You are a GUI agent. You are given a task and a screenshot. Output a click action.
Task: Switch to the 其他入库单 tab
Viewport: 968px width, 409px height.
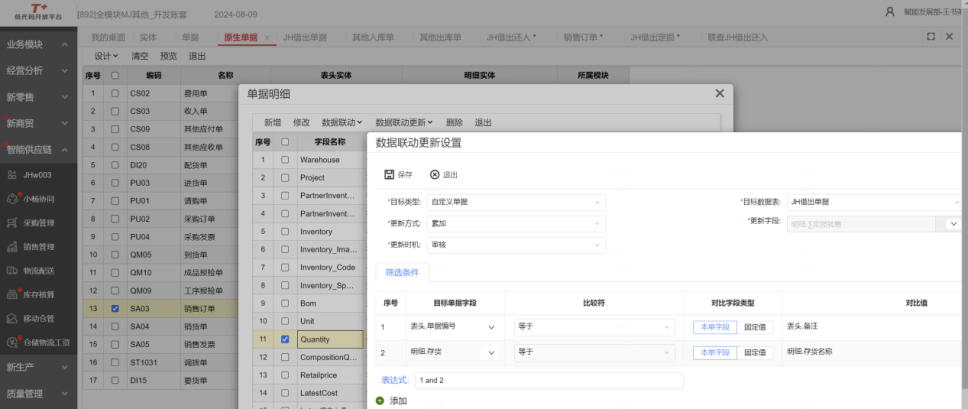click(373, 38)
